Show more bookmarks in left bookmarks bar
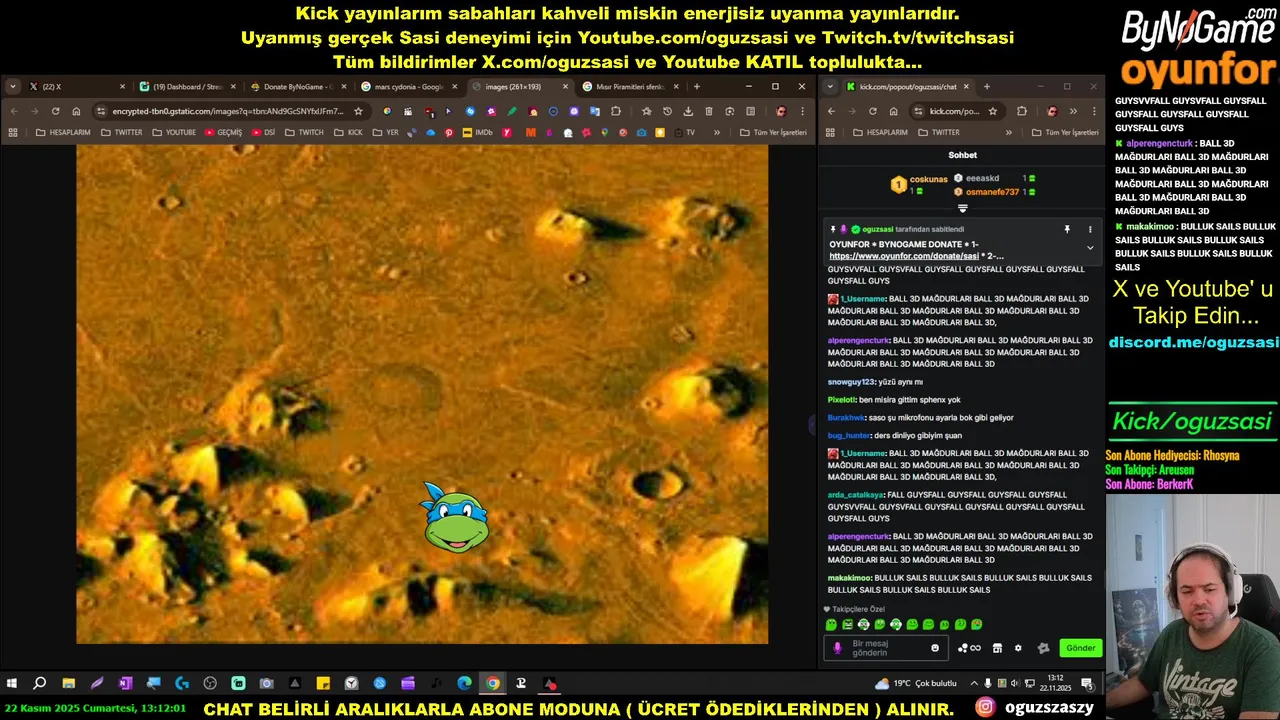This screenshot has height=720, width=1280. (x=717, y=132)
